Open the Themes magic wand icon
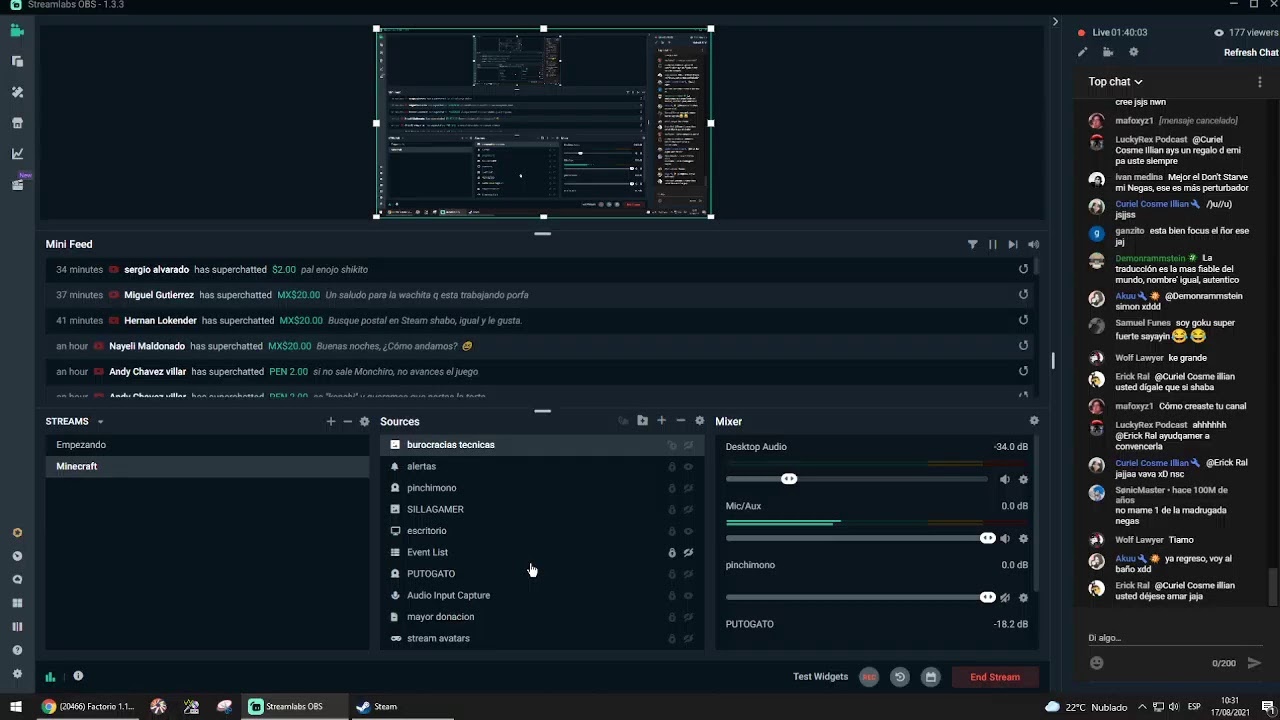 17,92
